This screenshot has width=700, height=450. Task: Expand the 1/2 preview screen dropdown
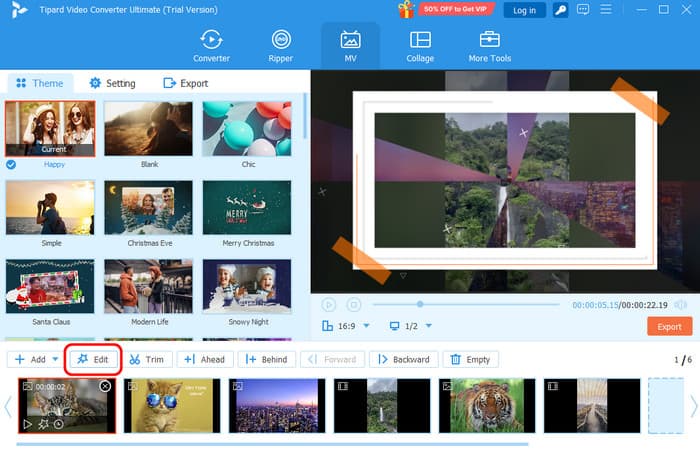[429, 326]
